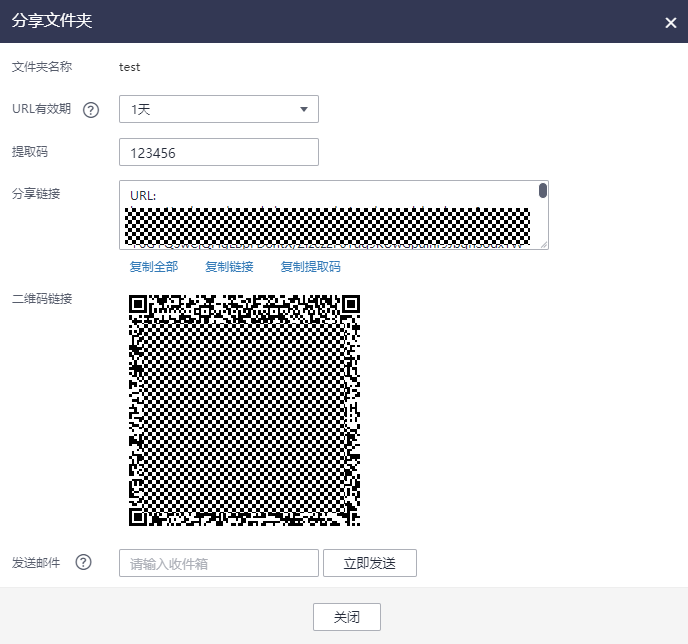Click the 复制提取码 link
688x644 pixels.
coord(310,266)
